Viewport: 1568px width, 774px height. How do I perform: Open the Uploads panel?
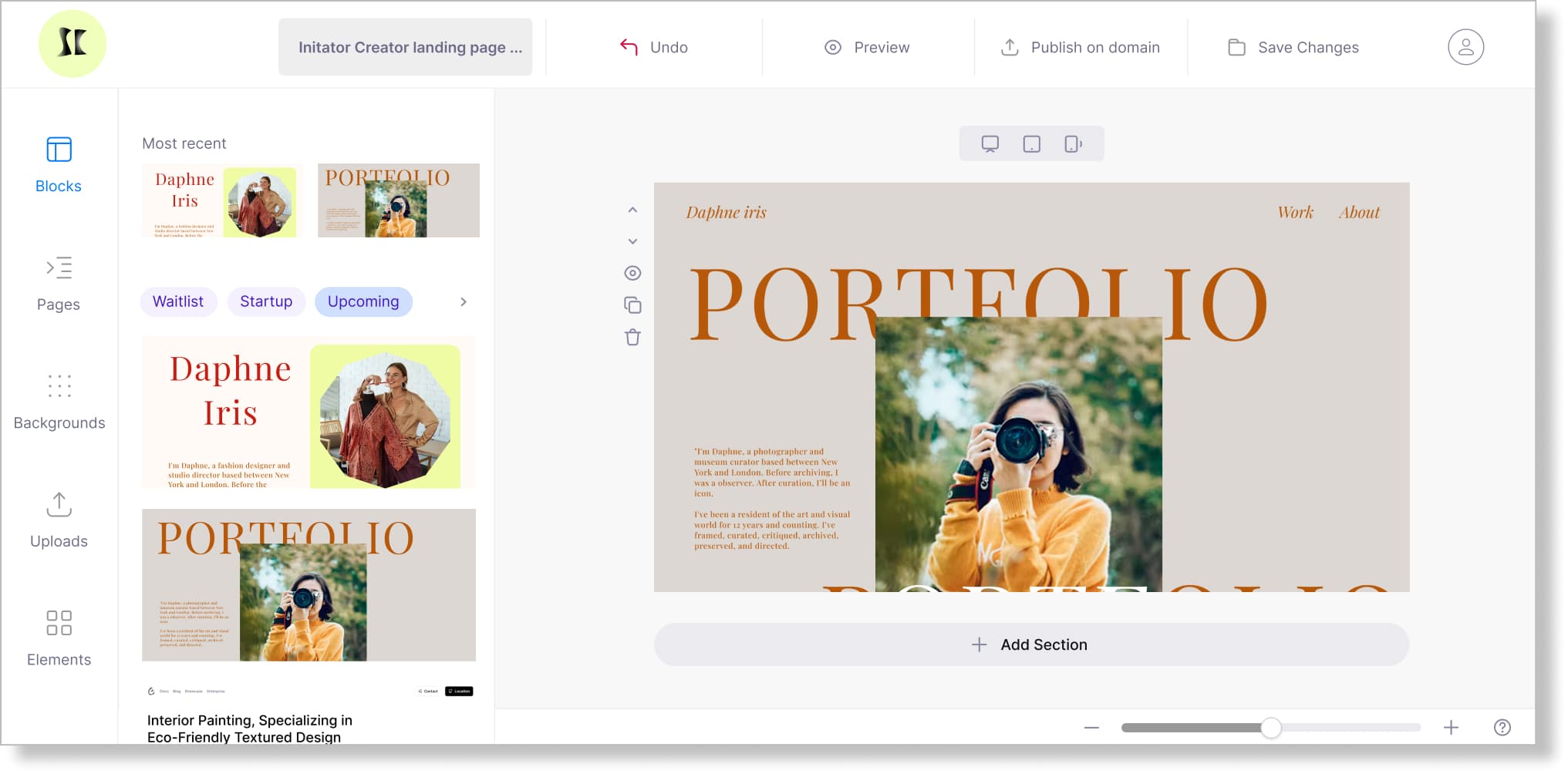pyautogui.click(x=59, y=520)
